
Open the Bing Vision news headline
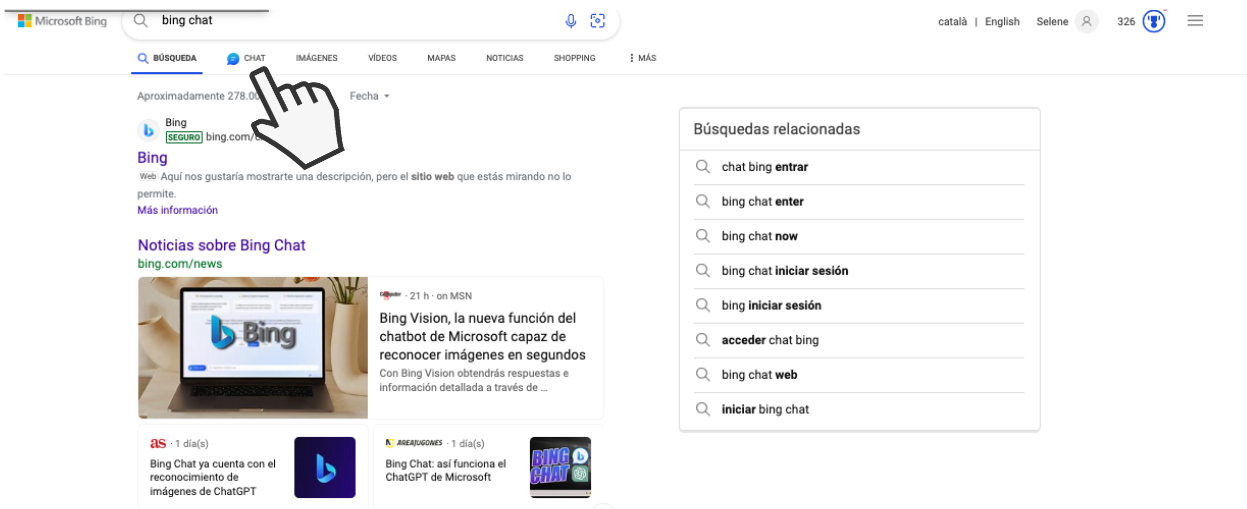click(483, 336)
